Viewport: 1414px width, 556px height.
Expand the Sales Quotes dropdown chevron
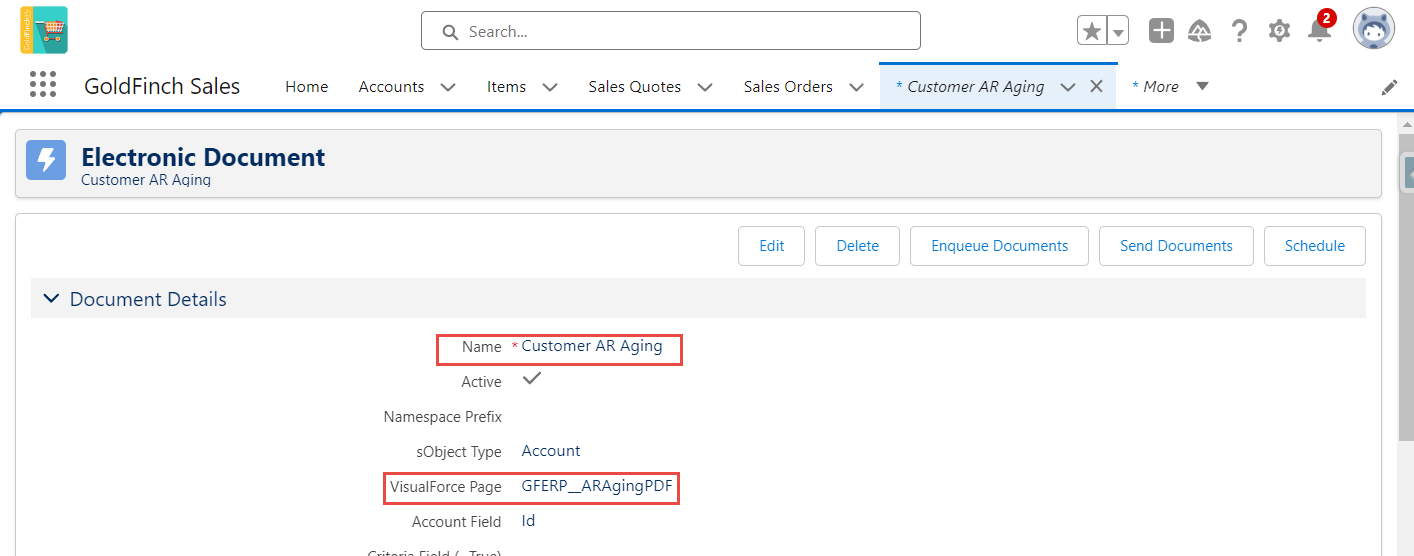click(x=705, y=87)
